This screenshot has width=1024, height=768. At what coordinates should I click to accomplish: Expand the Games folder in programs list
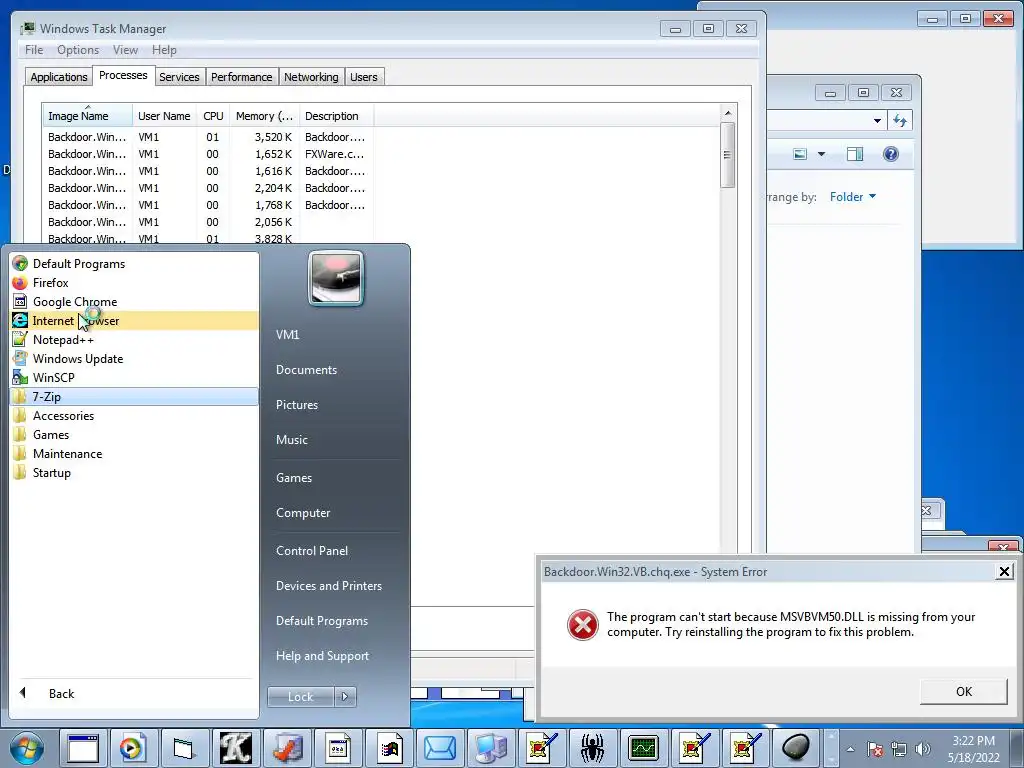pyautogui.click(x=134, y=434)
